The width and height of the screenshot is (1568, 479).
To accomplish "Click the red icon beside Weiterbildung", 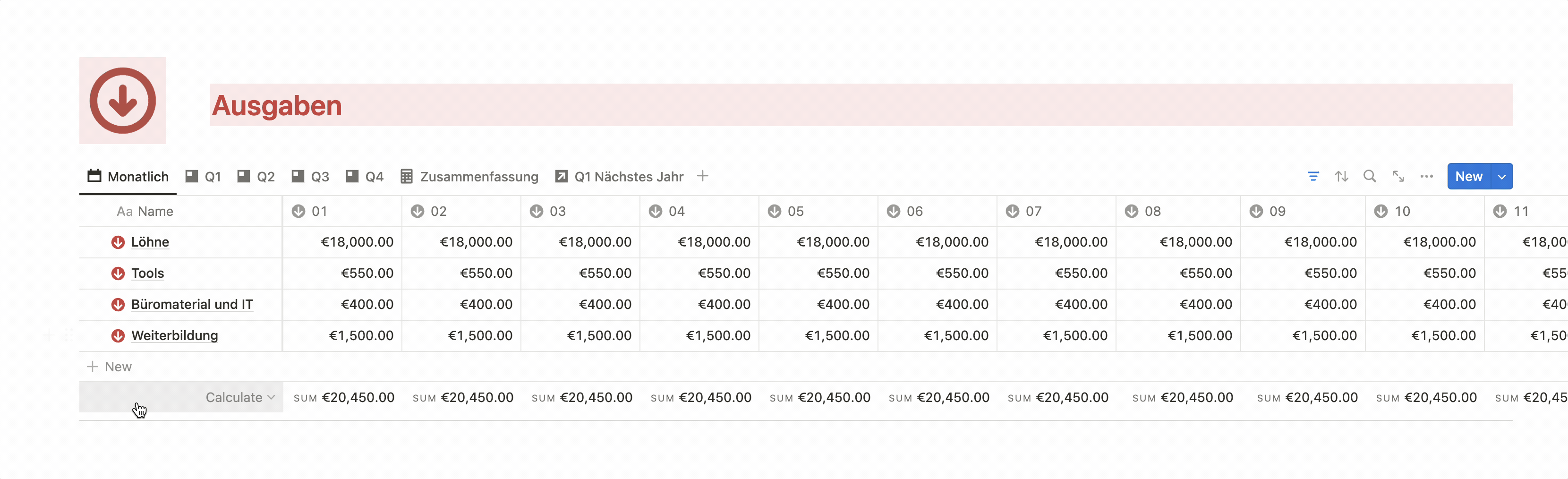I will [118, 335].
